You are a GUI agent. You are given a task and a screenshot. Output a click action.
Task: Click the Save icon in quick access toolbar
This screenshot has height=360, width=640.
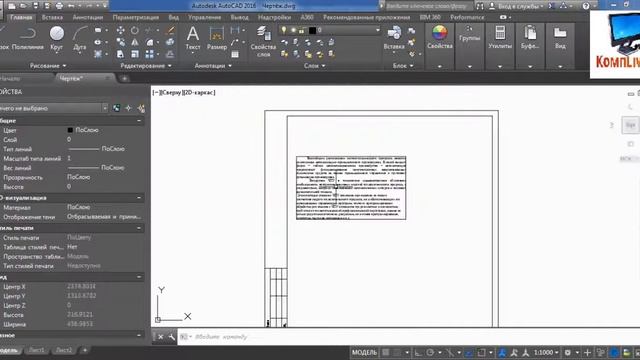(x=36, y=6)
